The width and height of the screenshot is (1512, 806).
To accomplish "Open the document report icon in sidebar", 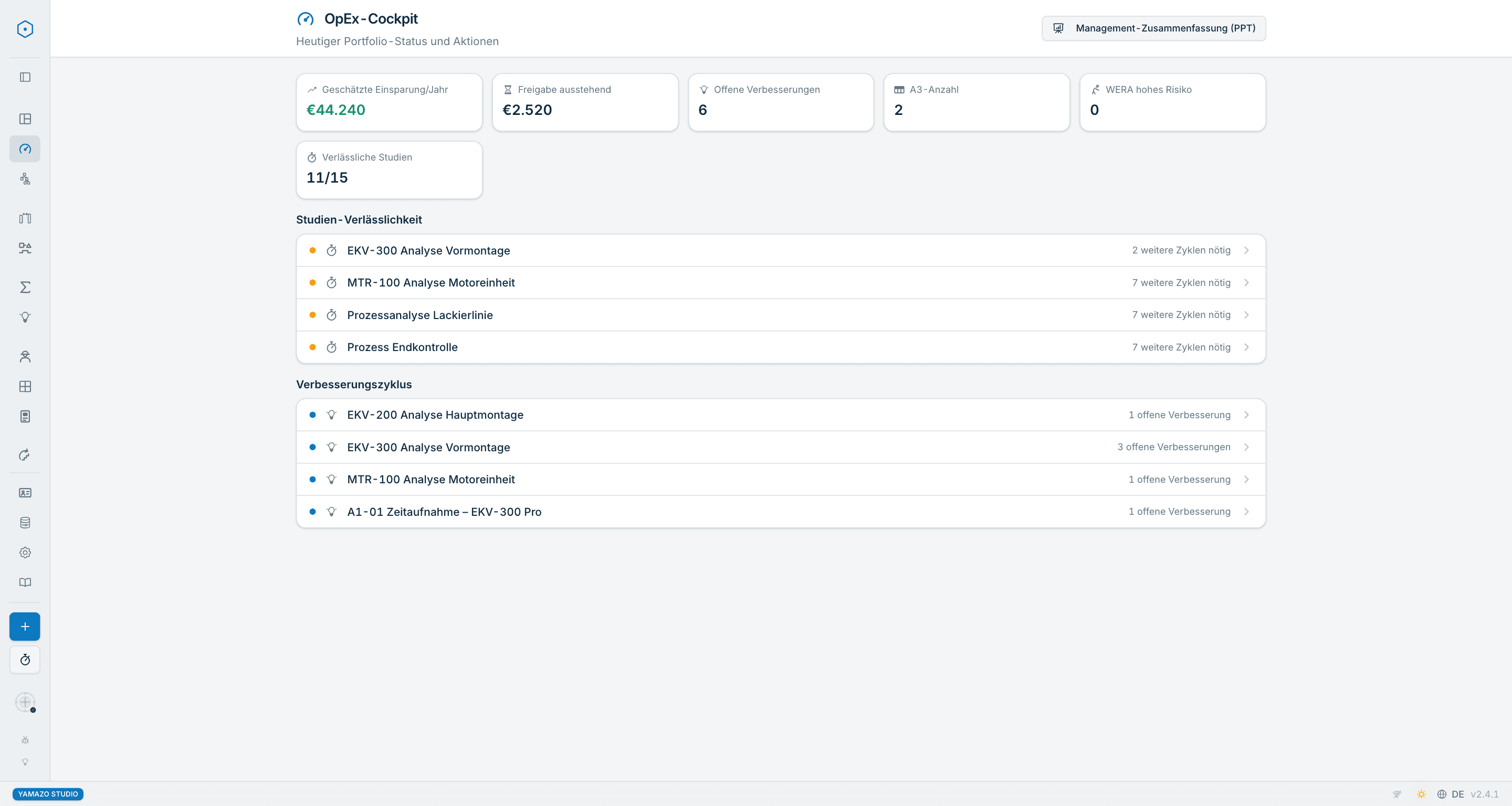I will click(x=25, y=417).
